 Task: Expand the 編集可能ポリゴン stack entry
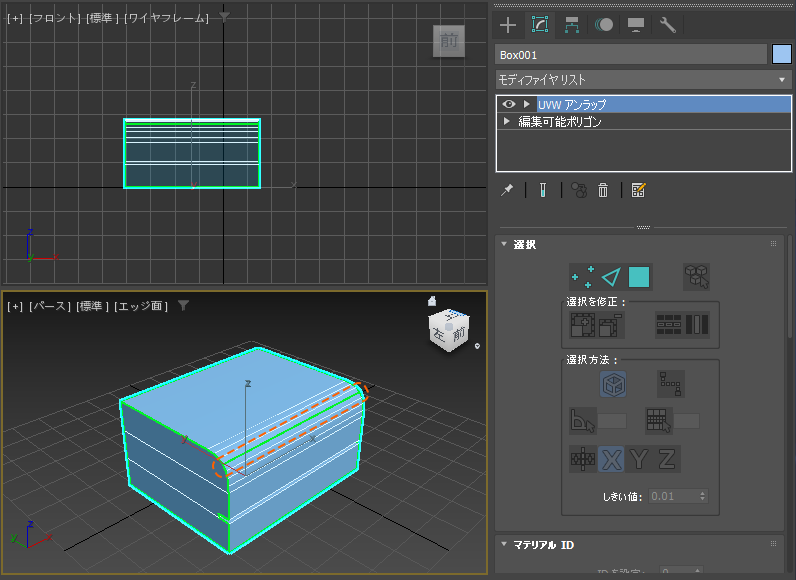click(x=506, y=121)
